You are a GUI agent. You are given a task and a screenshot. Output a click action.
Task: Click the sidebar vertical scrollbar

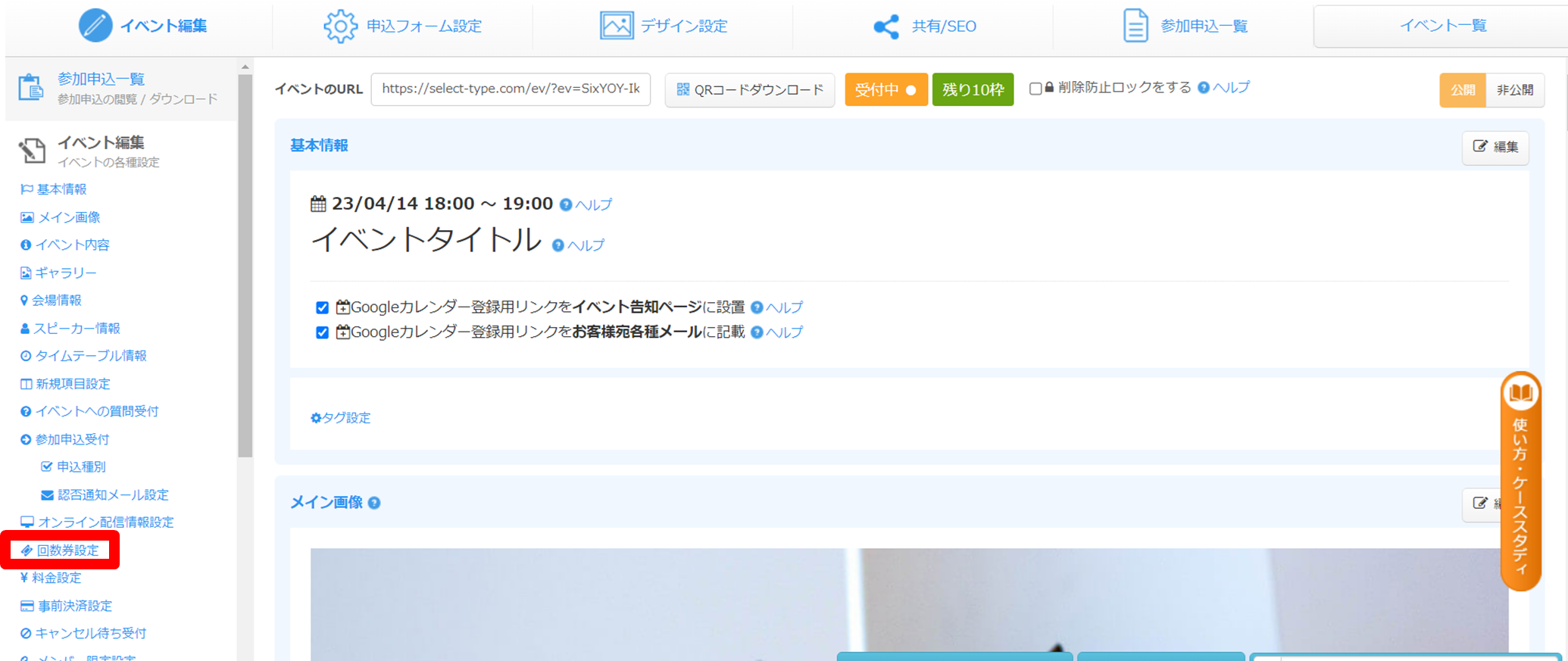tap(245, 265)
